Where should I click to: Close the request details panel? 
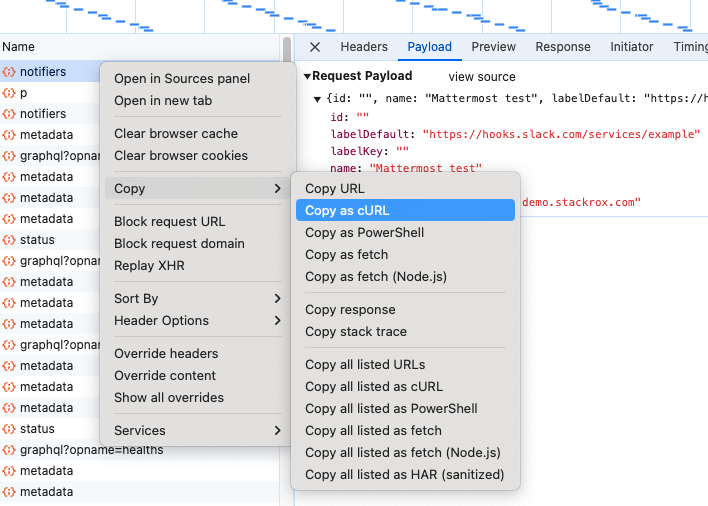pos(315,47)
